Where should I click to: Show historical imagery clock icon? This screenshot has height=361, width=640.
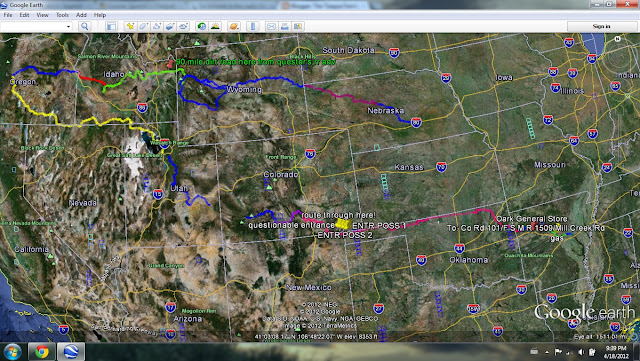202,27
